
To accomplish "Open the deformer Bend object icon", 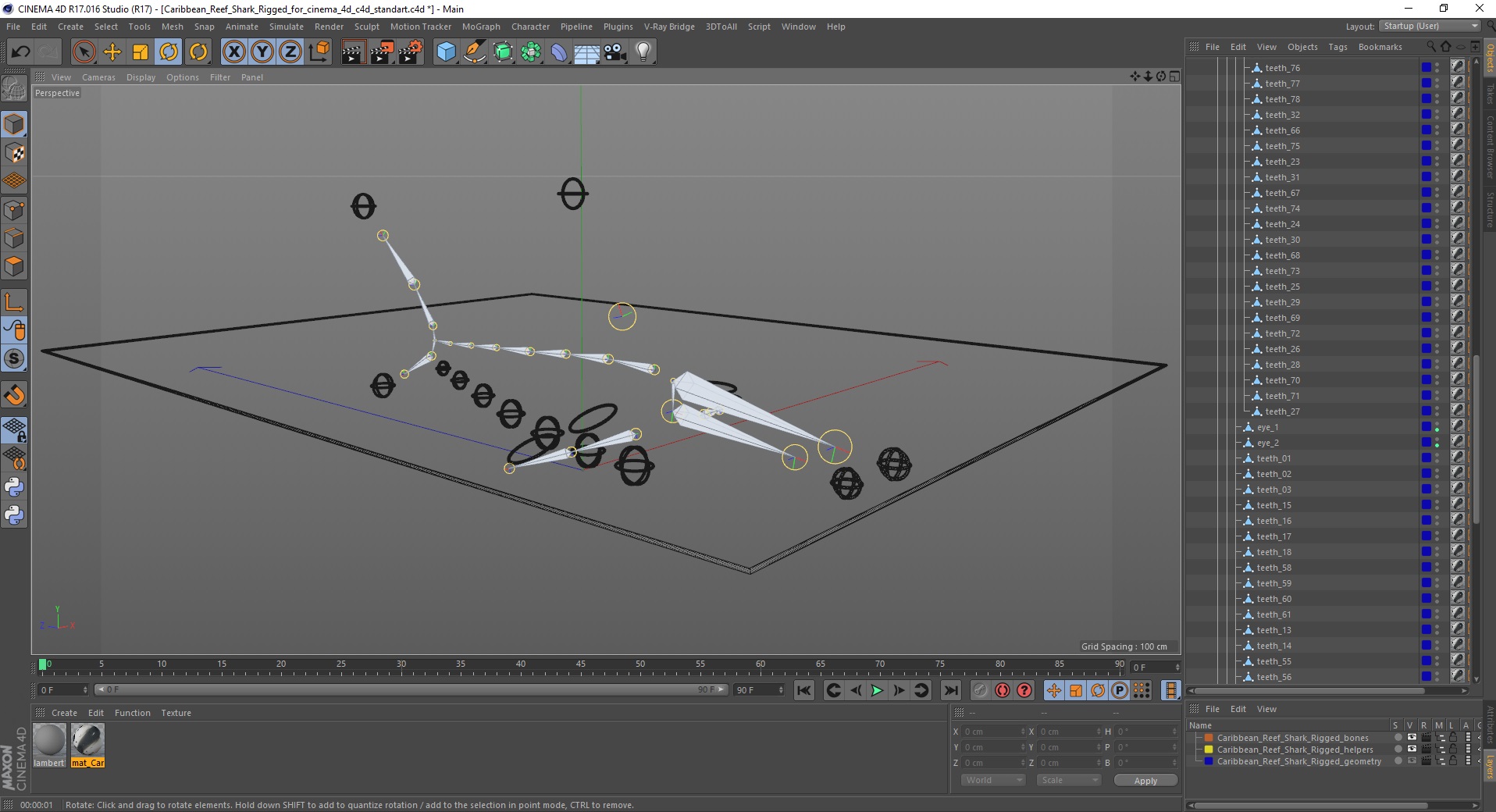I will [559, 52].
